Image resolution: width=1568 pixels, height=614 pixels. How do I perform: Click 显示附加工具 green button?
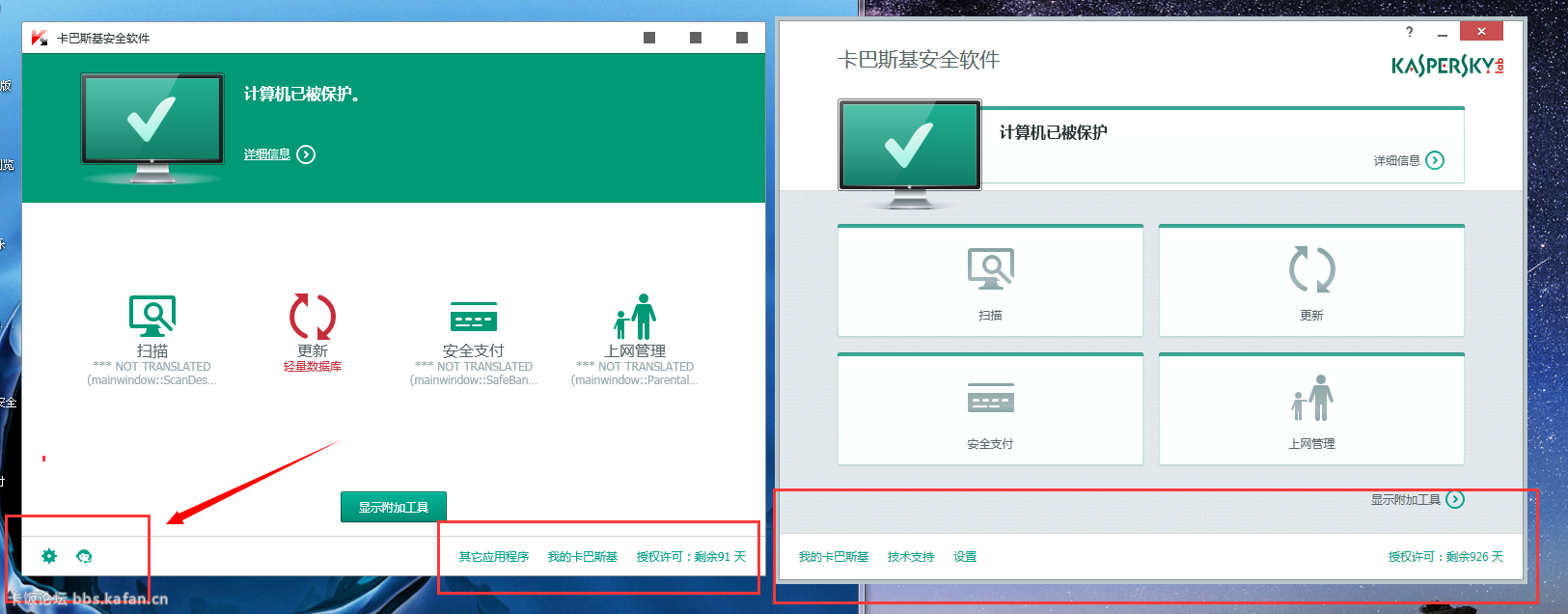click(x=394, y=507)
